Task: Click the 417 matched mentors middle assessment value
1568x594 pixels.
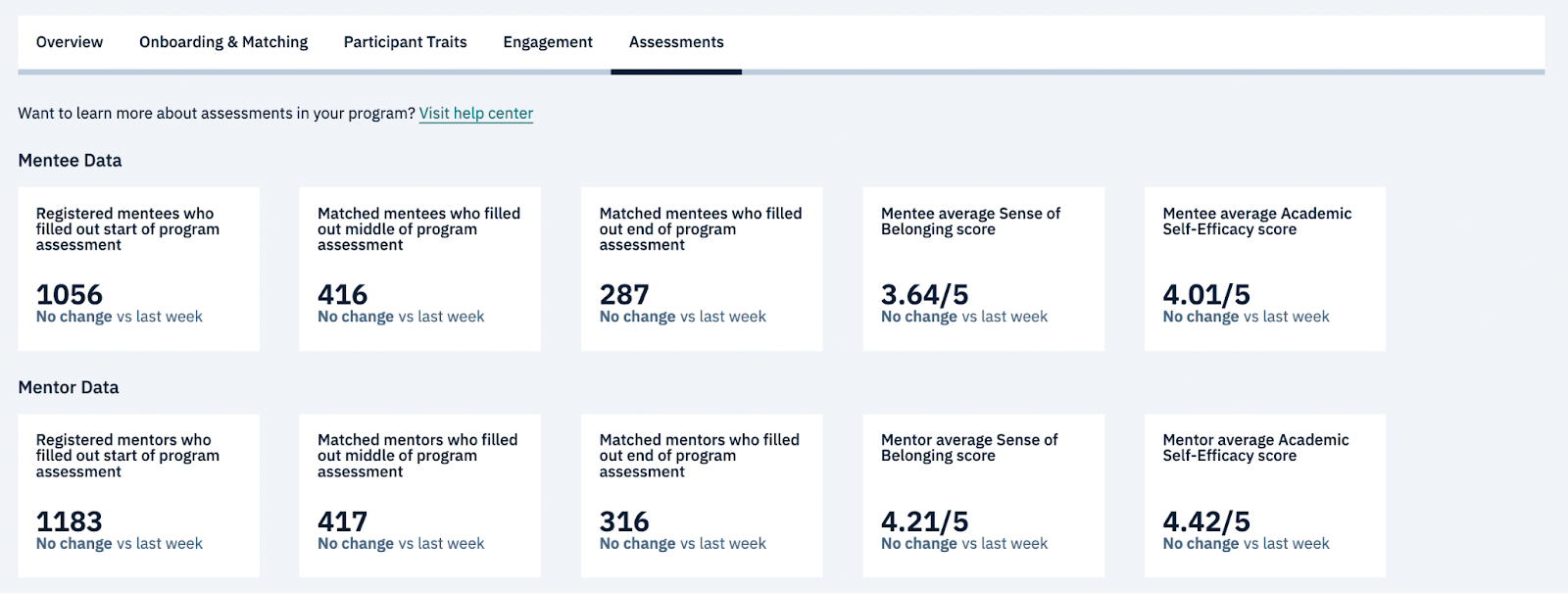Action: coord(343,521)
